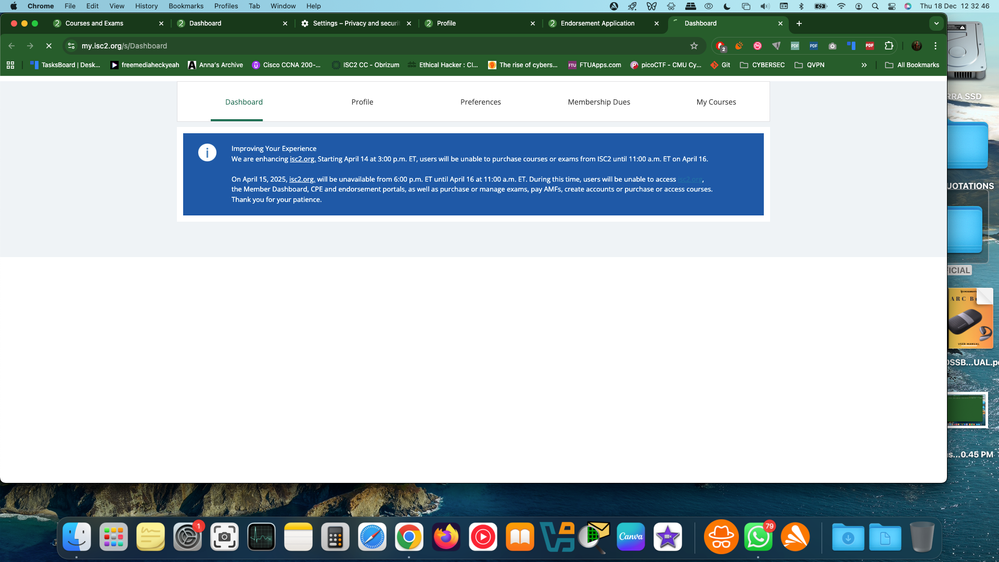999x562 pixels.
Task: Open the bookmarks apps grid icon
Action: click(x=10, y=65)
